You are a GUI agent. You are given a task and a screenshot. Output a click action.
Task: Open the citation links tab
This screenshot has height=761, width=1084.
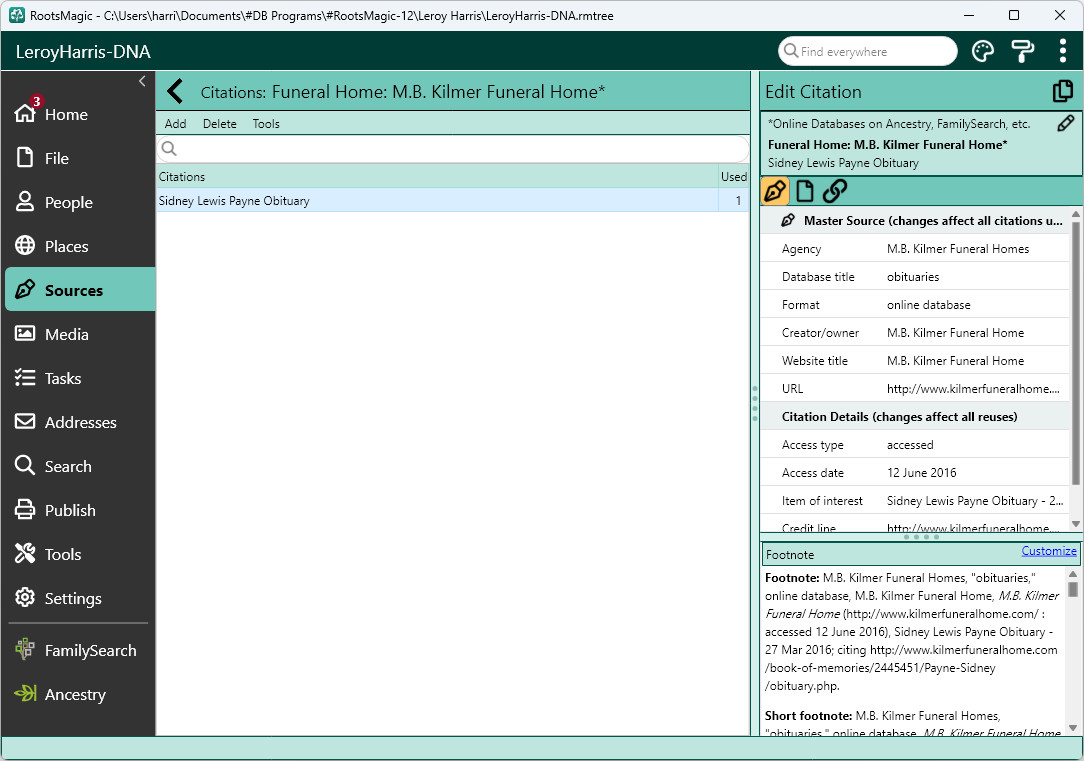pos(834,190)
